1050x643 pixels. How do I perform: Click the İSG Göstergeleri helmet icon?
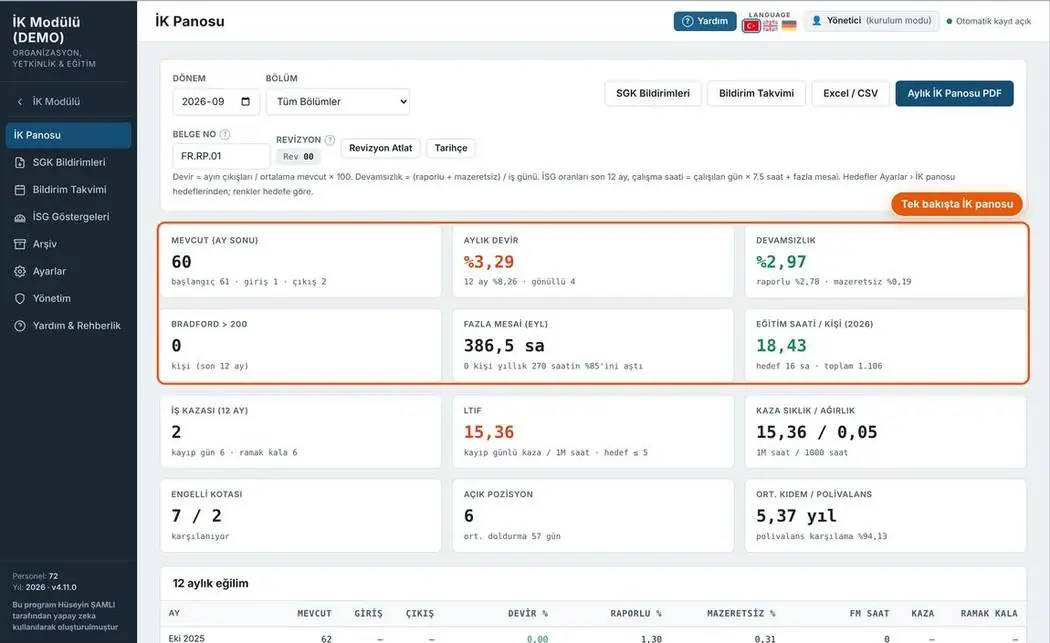click(x=20, y=217)
